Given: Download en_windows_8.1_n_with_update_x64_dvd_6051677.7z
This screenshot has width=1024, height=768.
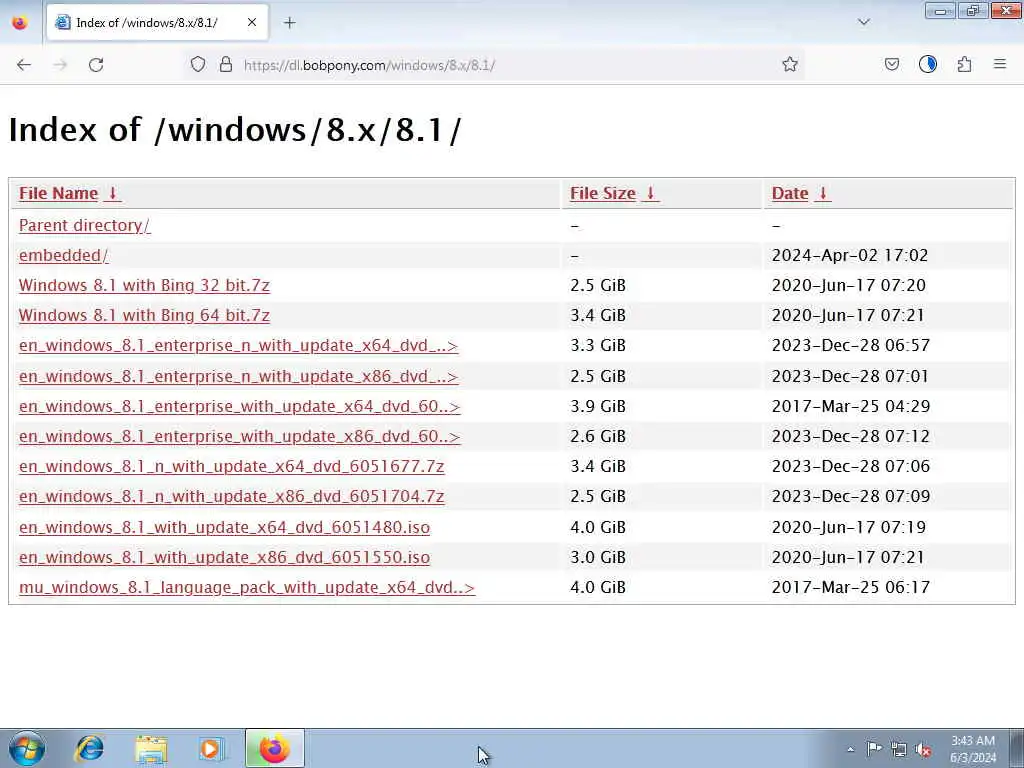Looking at the screenshot, I should (232, 466).
